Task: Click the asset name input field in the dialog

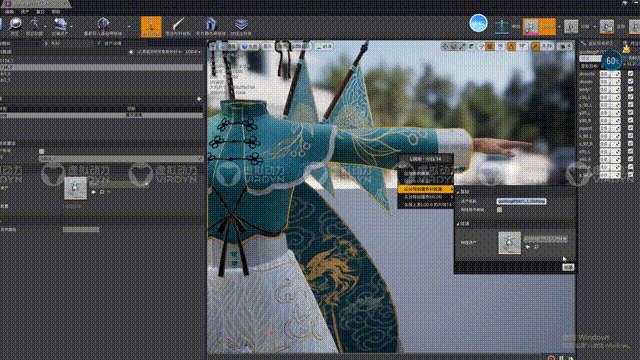Action: pos(521,201)
